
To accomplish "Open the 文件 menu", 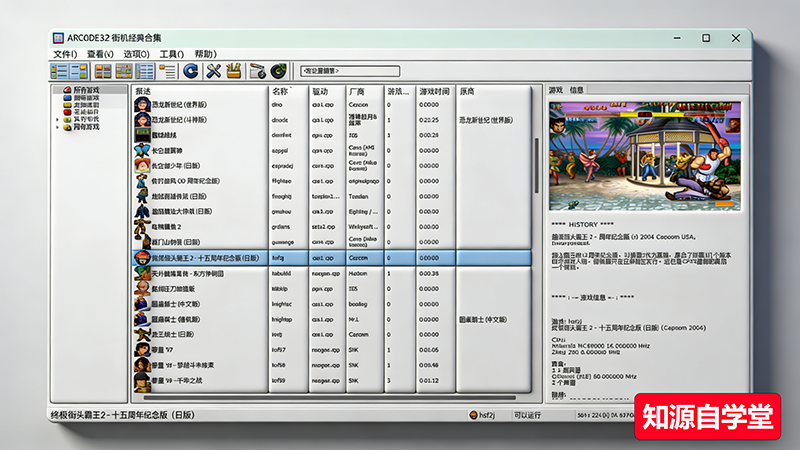I will [65, 54].
